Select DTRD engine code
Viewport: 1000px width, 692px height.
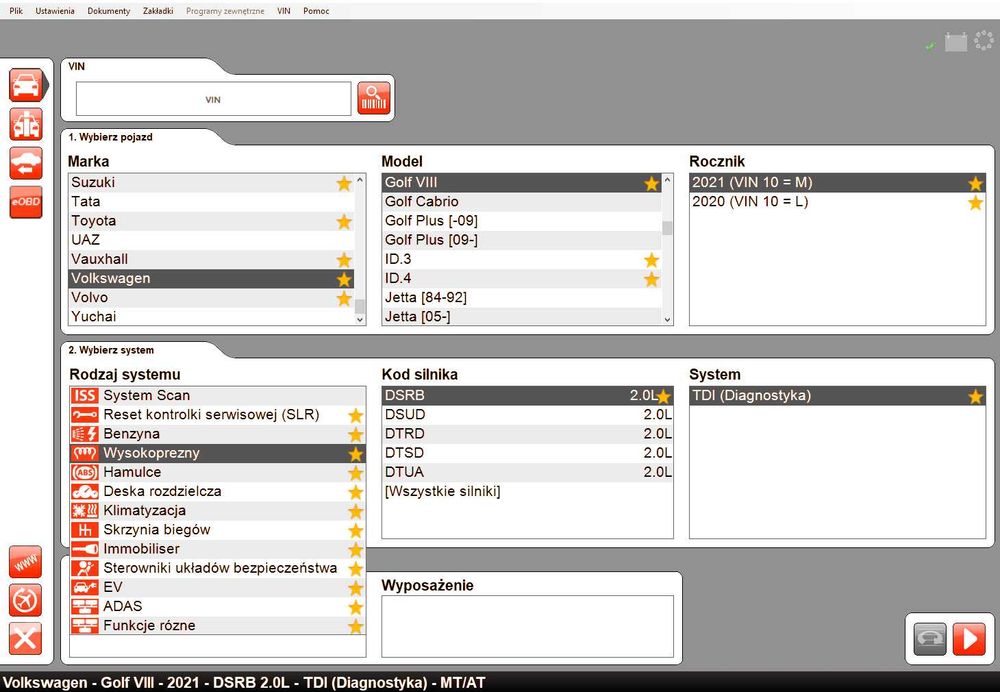click(x=527, y=434)
